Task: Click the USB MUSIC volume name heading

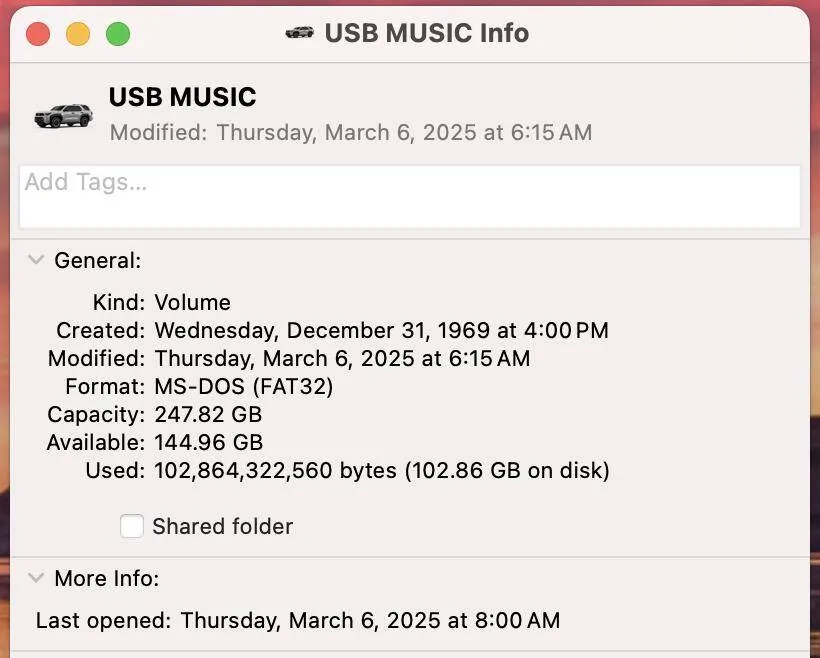Action: click(x=182, y=97)
